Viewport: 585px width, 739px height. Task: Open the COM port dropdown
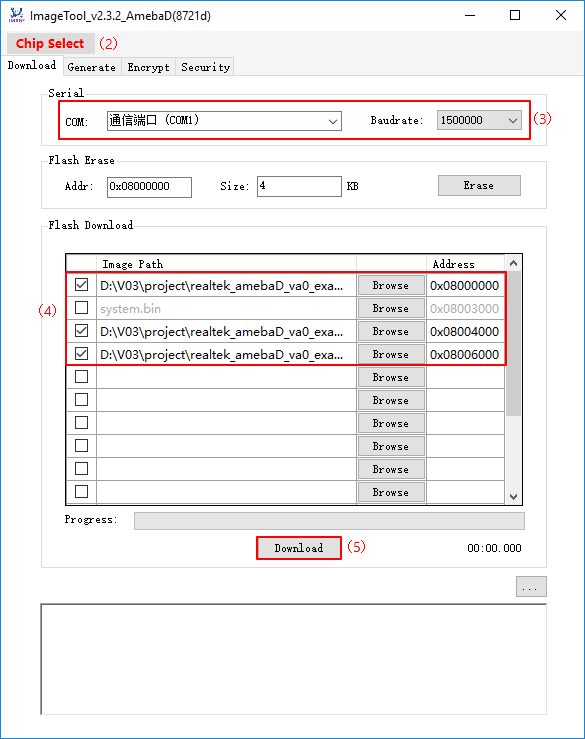click(x=224, y=121)
